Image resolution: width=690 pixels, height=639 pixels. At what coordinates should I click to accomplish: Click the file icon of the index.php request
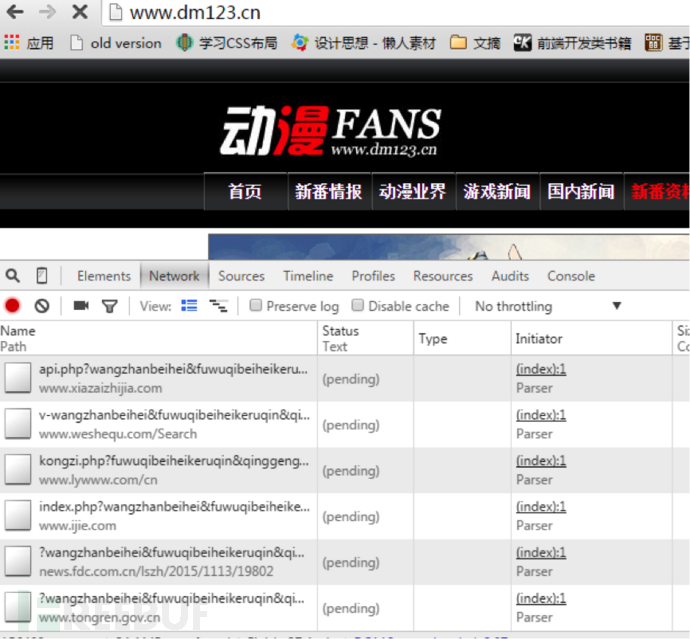click(x=18, y=515)
